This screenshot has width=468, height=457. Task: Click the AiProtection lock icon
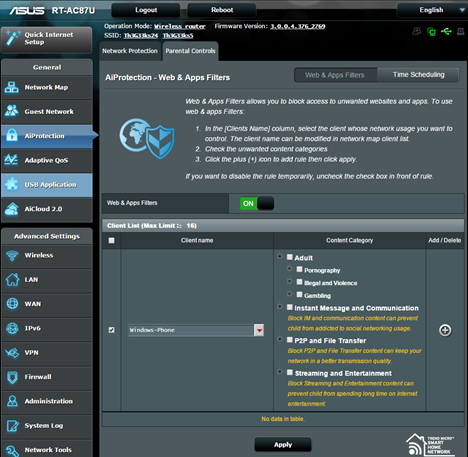(12, 135)
